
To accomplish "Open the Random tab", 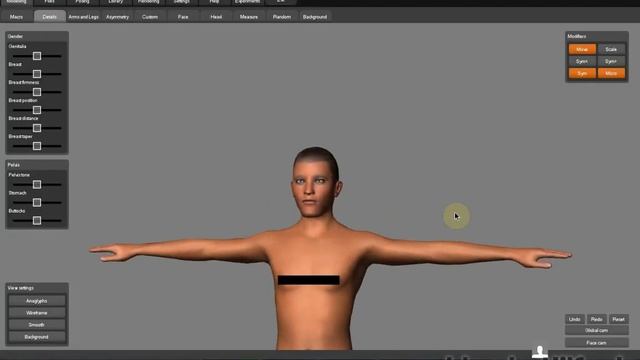I will point(282,17).
